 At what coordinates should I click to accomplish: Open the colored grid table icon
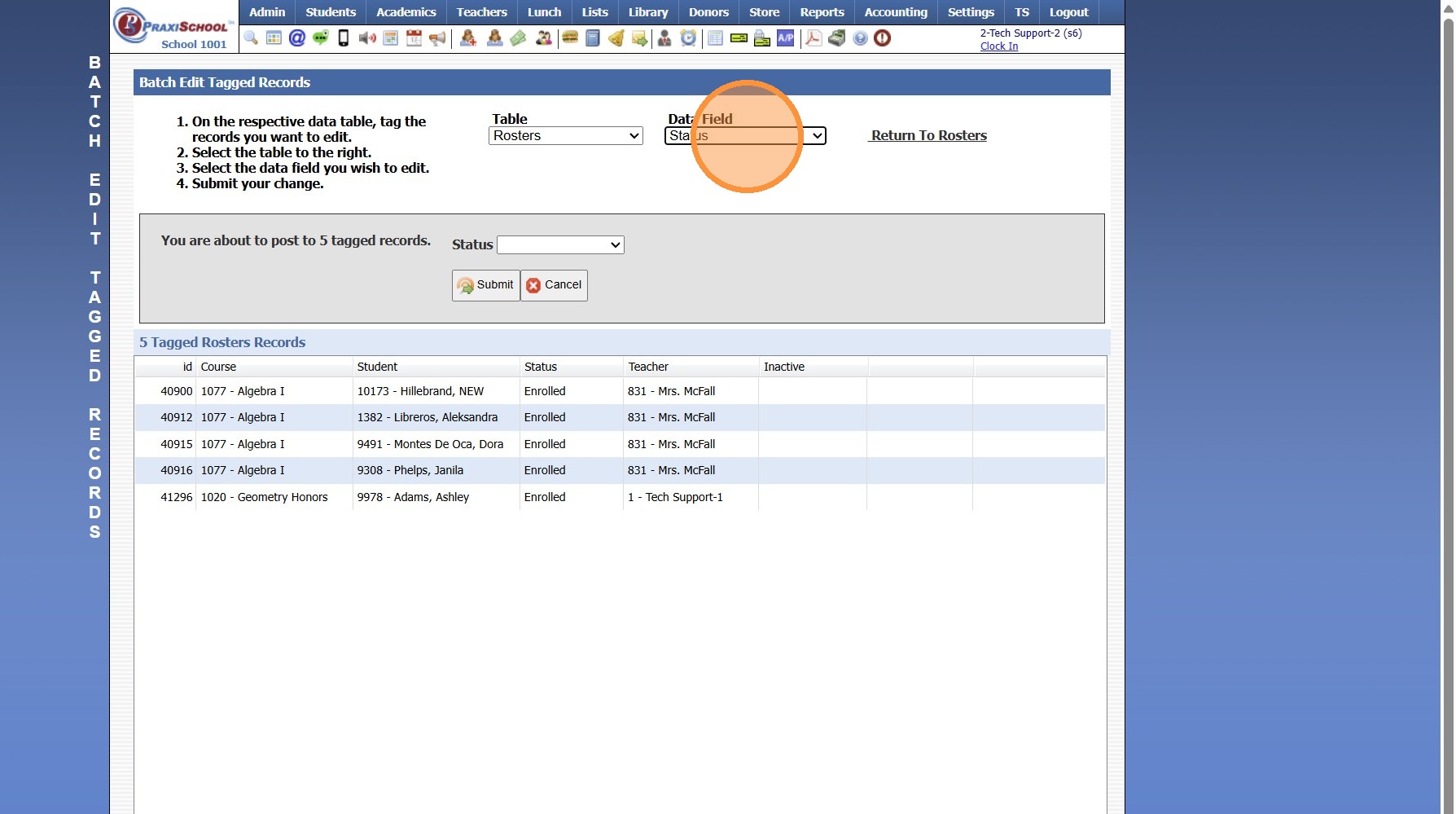click(x=274, y=38)
